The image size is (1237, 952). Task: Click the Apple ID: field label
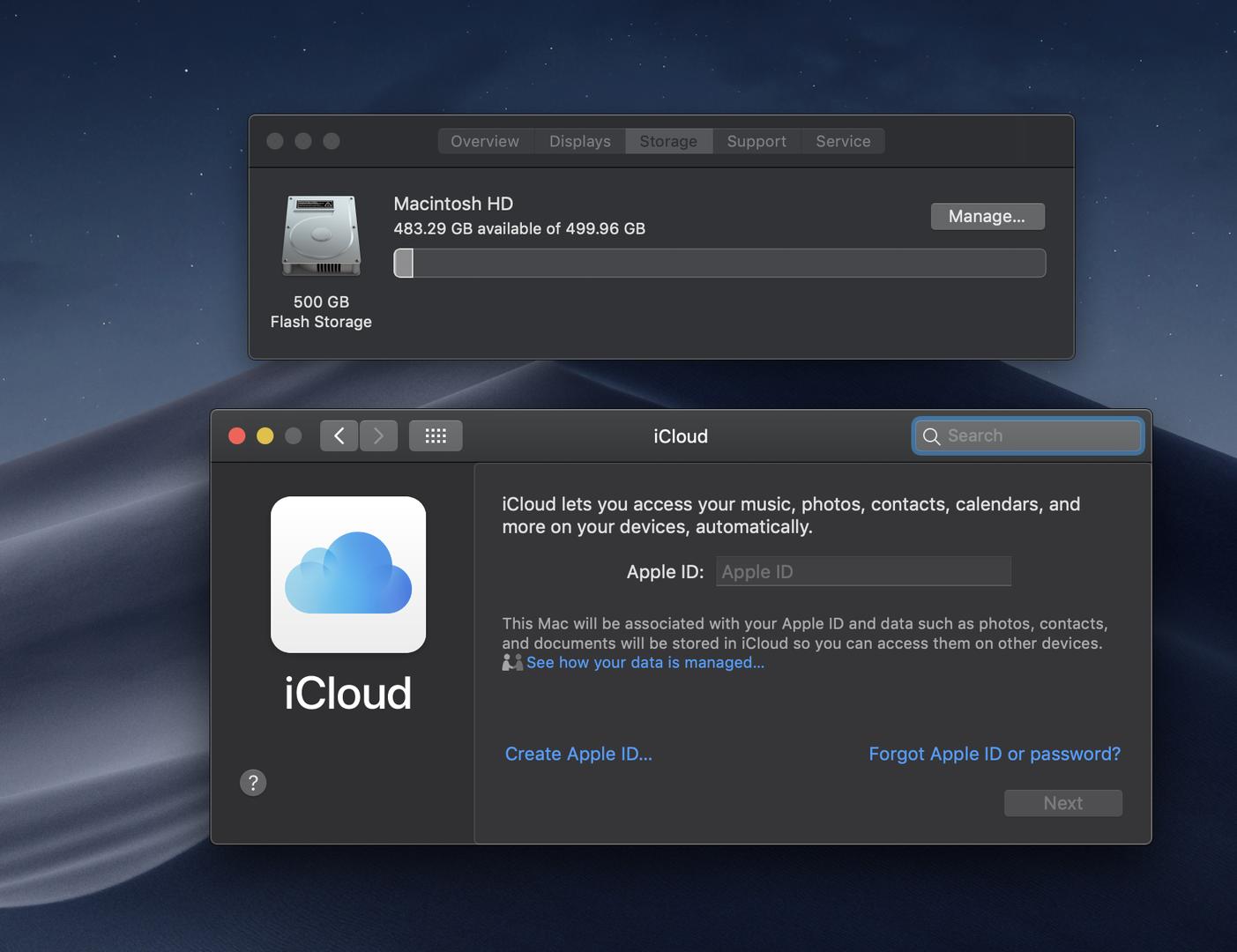click(x=665, y=571)
